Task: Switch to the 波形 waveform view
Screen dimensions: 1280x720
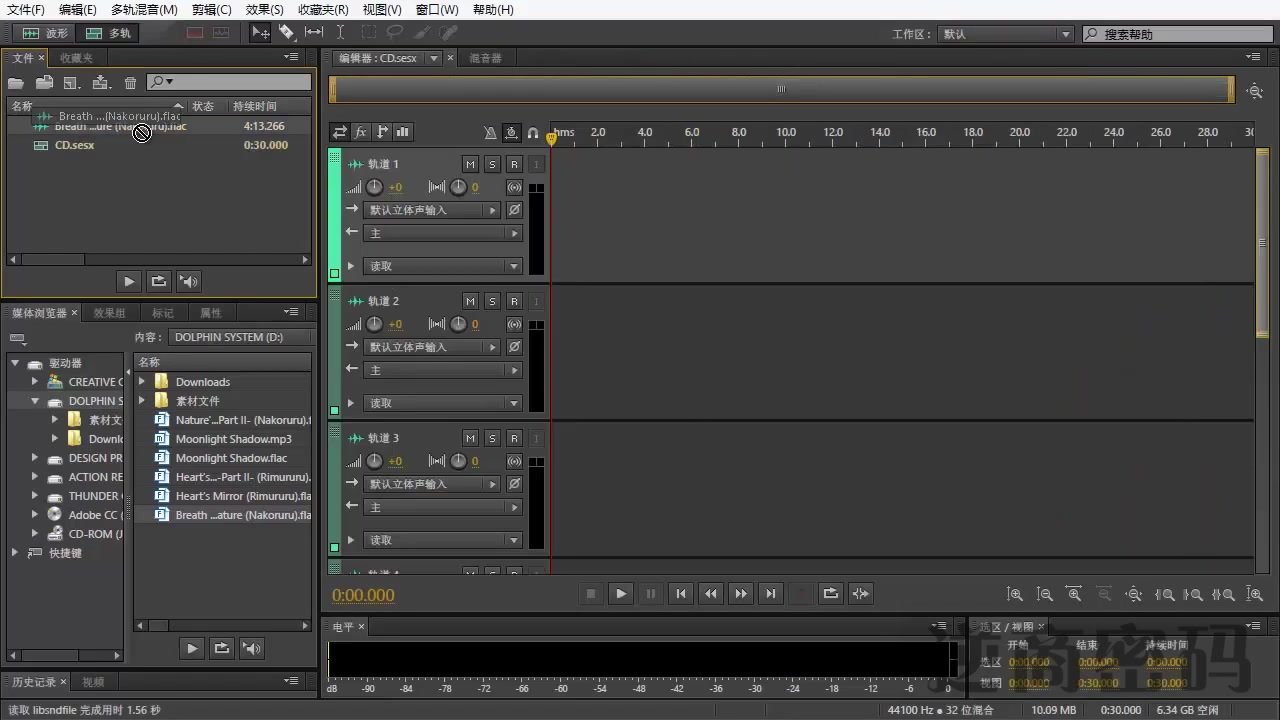Action: 46,33
